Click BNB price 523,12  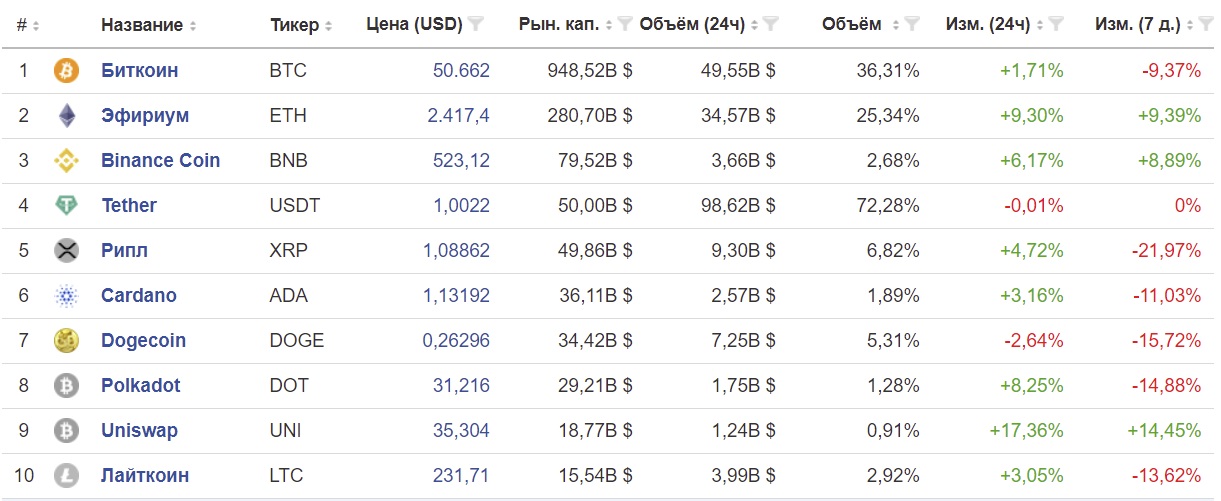[x=461, y=161]
